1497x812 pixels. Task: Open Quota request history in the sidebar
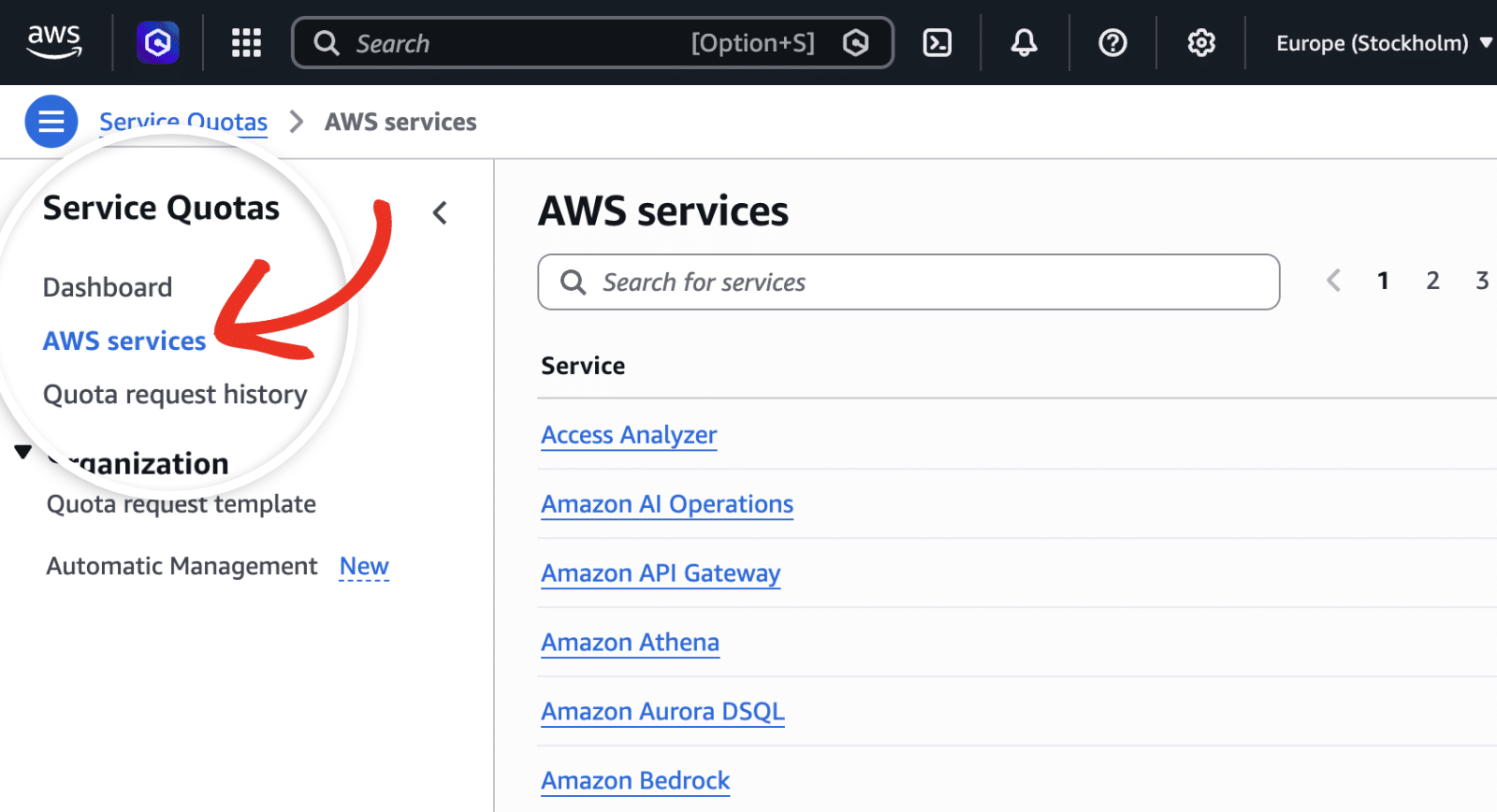click(x=175, y=394)
